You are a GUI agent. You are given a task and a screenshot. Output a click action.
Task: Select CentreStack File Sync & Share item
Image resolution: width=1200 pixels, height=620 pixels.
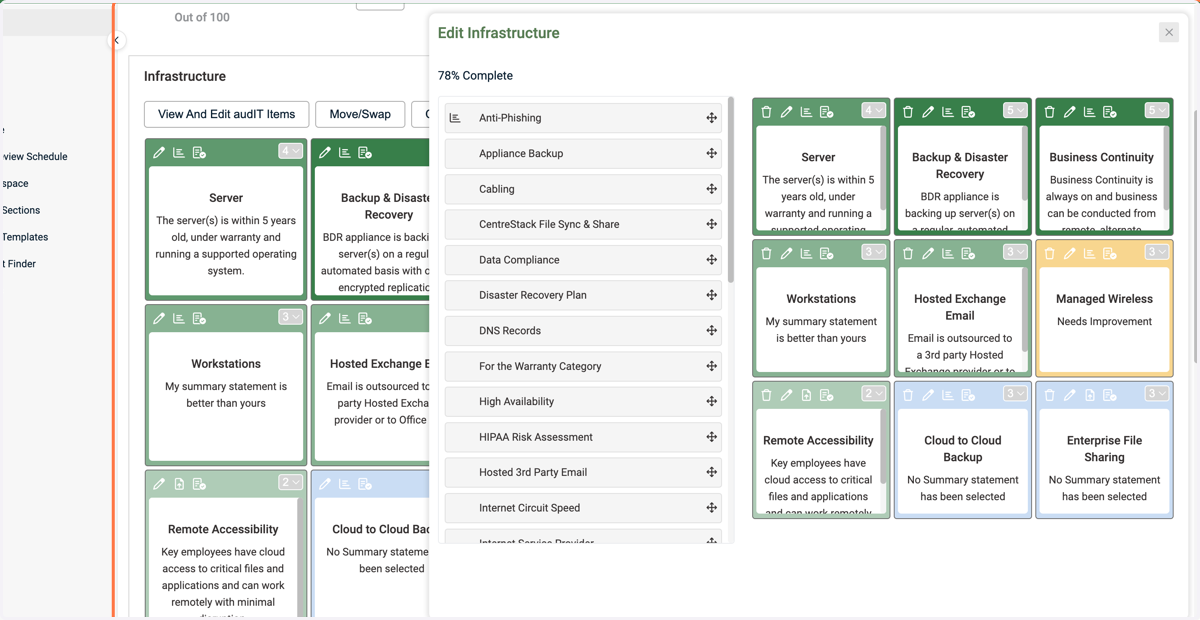click(583, 225)
